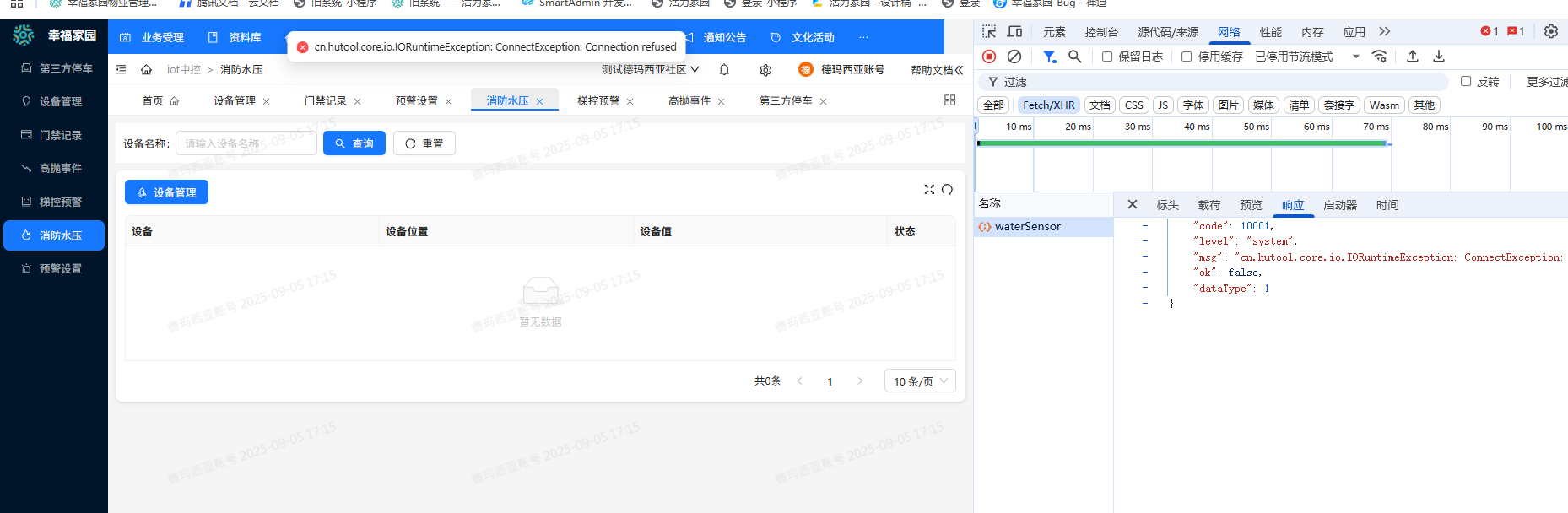Click the orange user avatar icon
The image size is (1568, 513).
[806, 69]
